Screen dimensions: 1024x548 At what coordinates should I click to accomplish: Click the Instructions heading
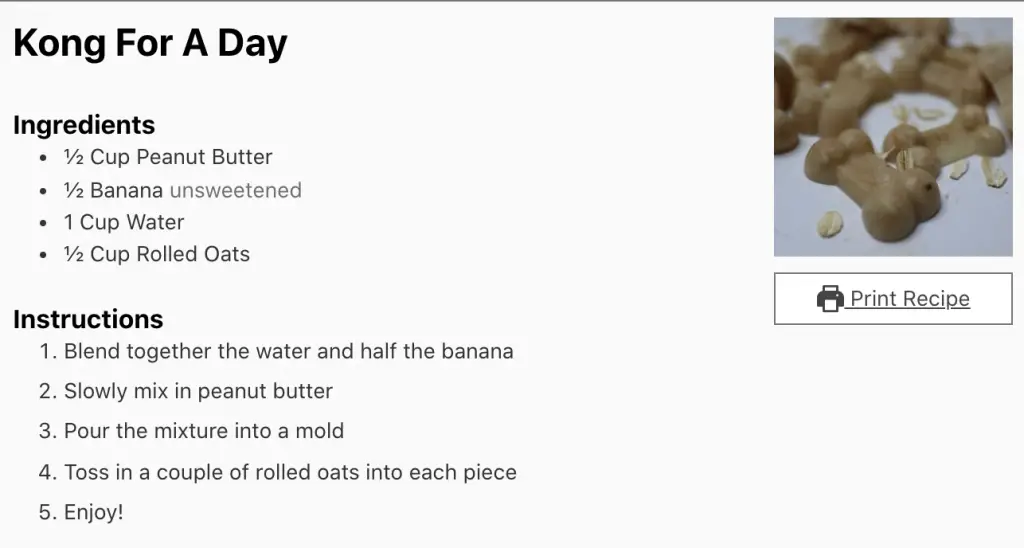88,319
